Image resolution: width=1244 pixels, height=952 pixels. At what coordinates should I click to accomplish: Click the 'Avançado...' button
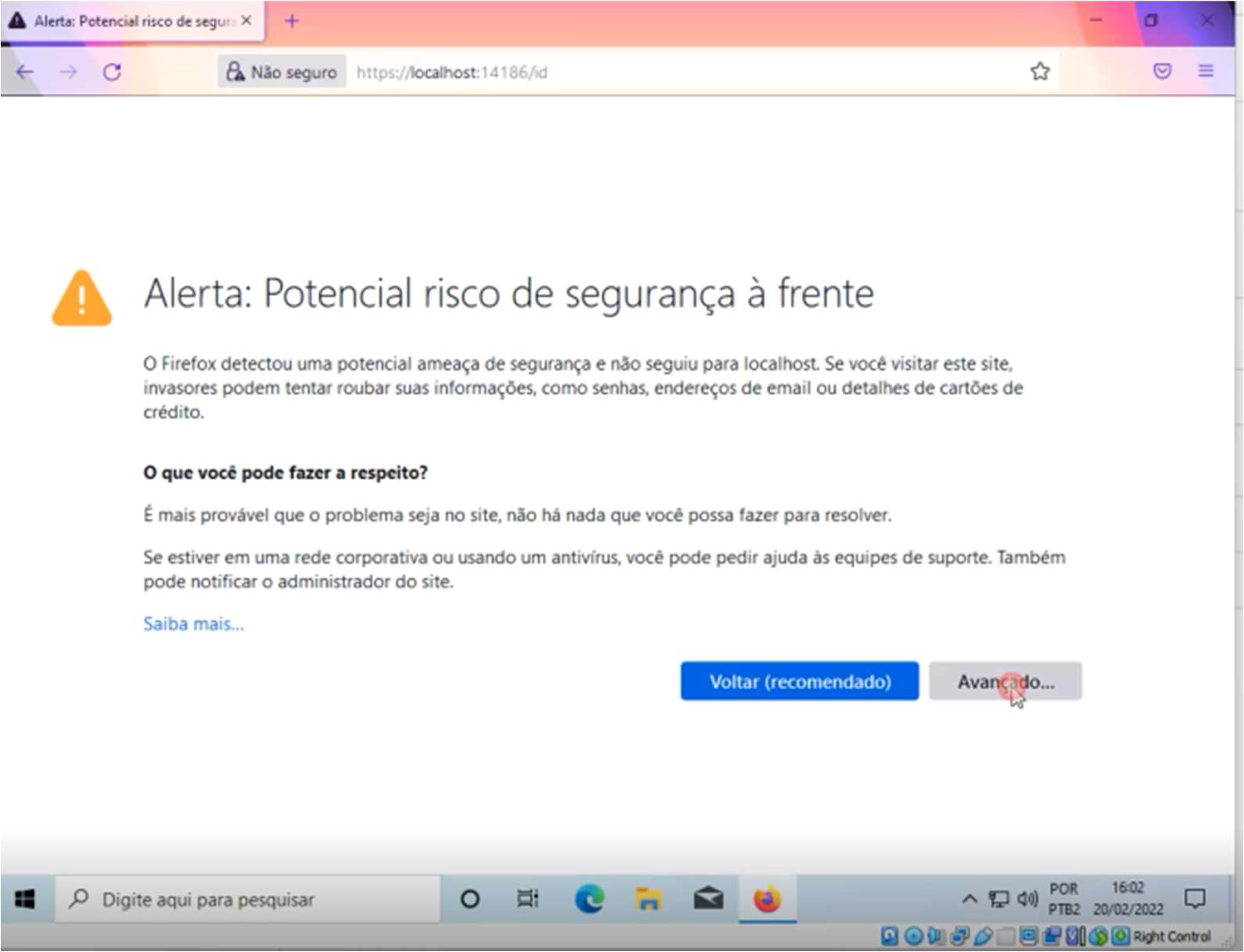(1005, 681)
